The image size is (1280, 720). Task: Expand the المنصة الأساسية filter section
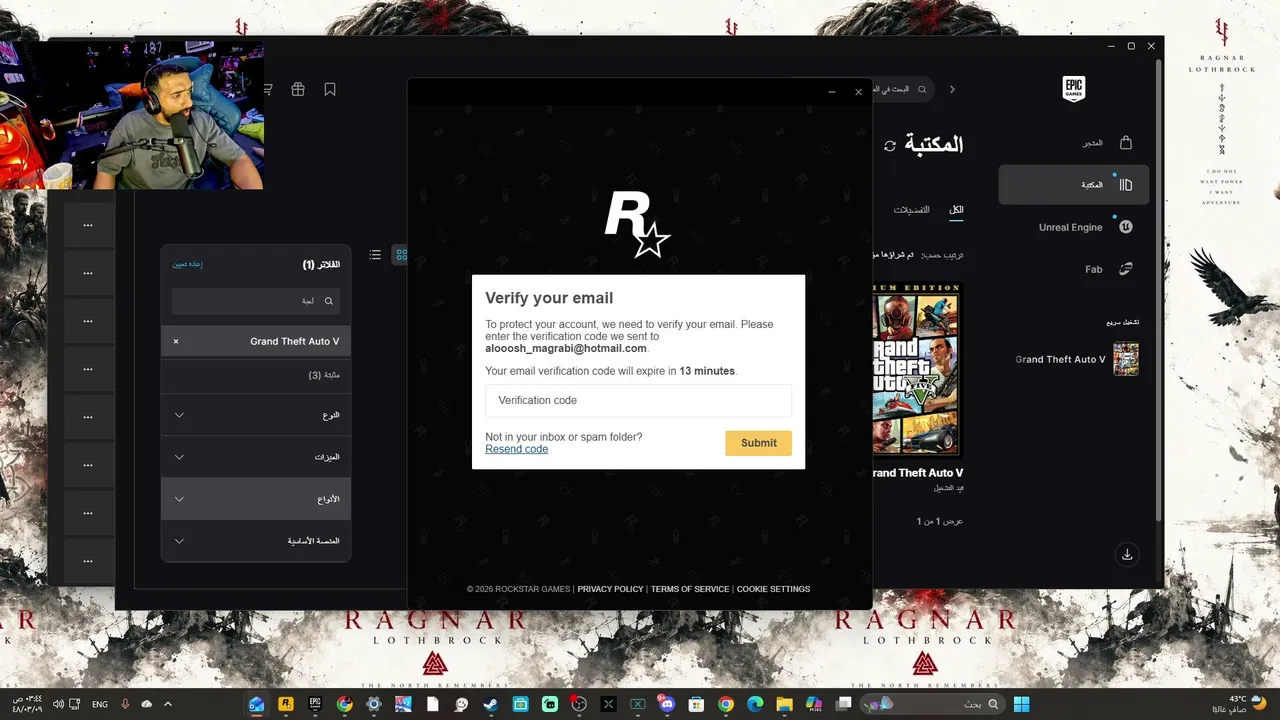pos(256,541)
